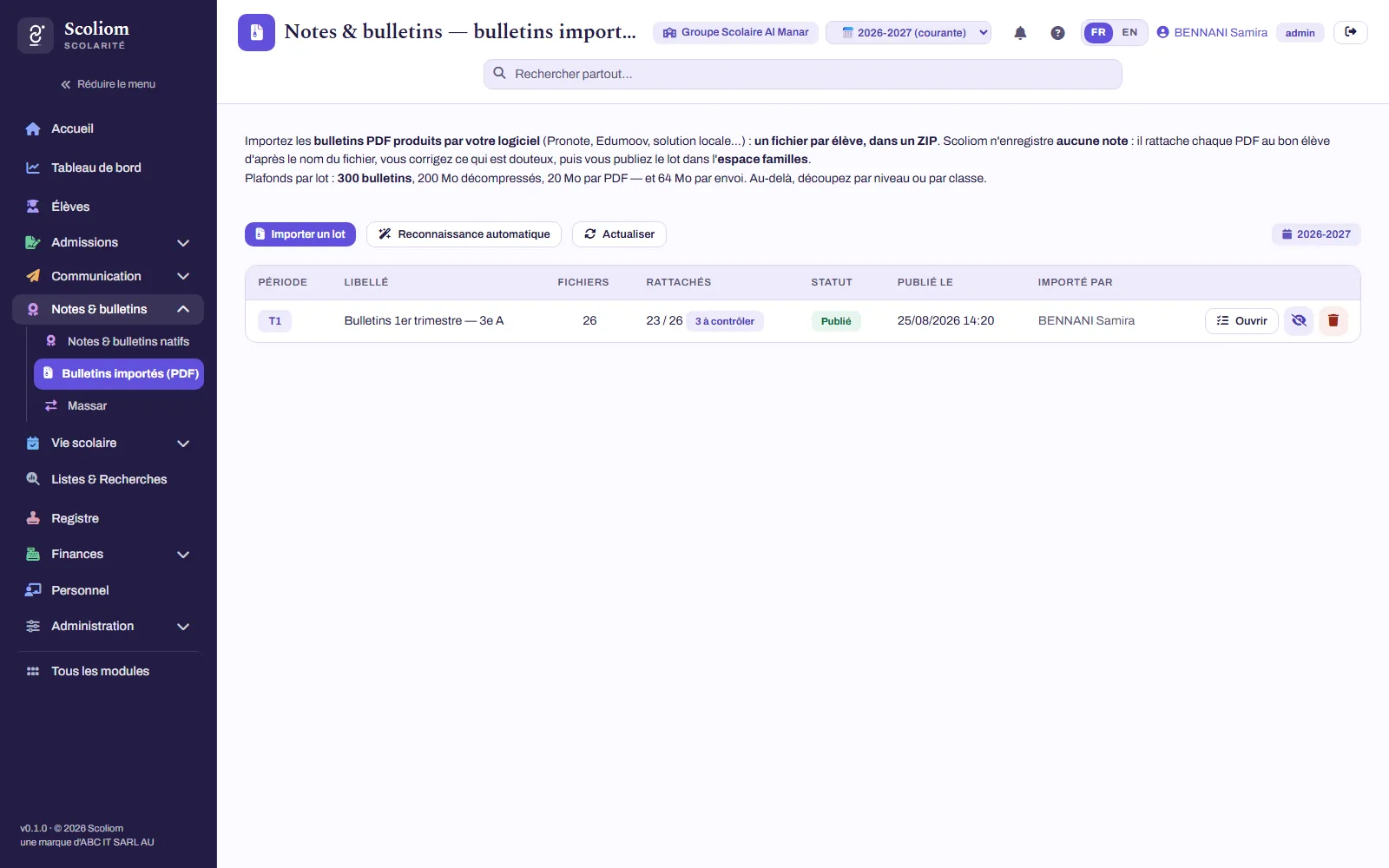Click the bulletins page header document icon

256,32
